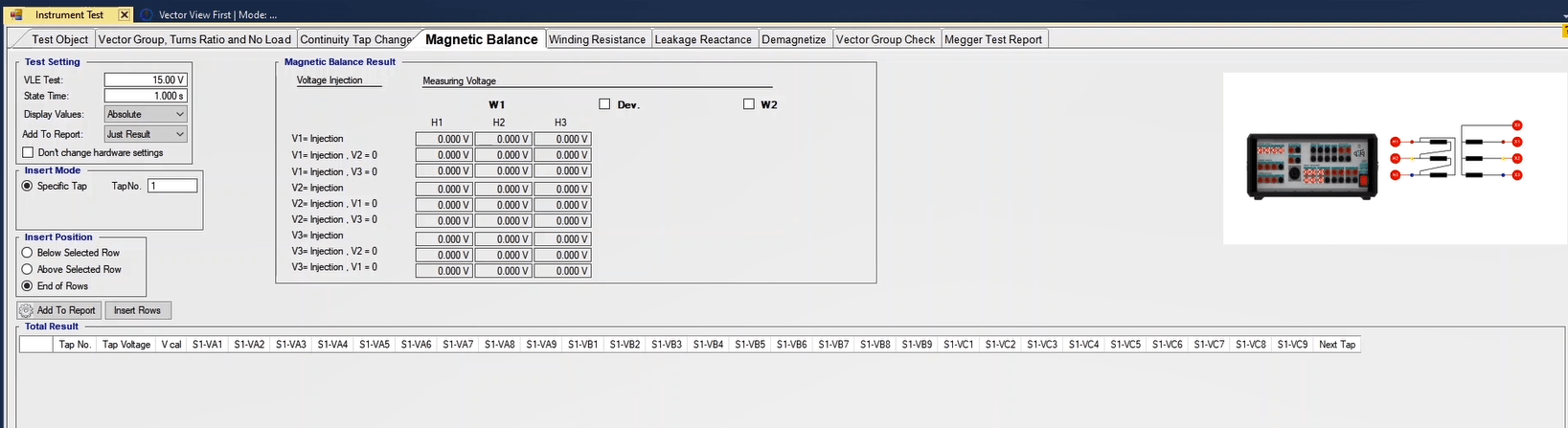The width and height of the screenshot is (1568, 428).
Task: Go to the Megger Test Report tab
Action: [x=992, y=39]
